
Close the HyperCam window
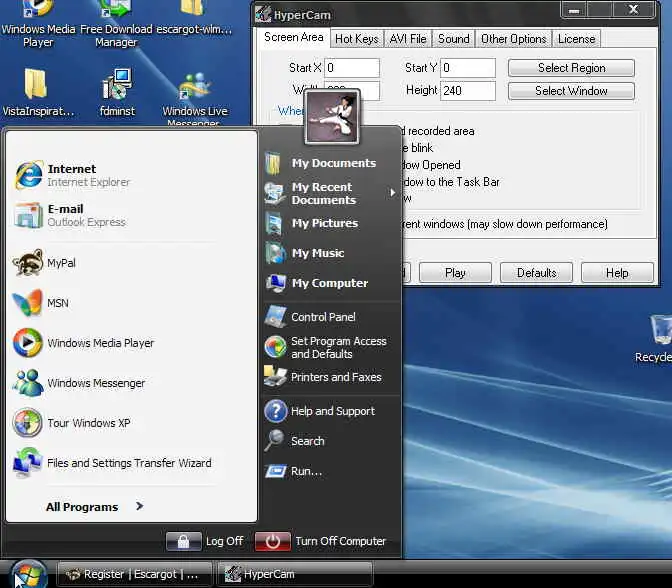click(633, 9)
